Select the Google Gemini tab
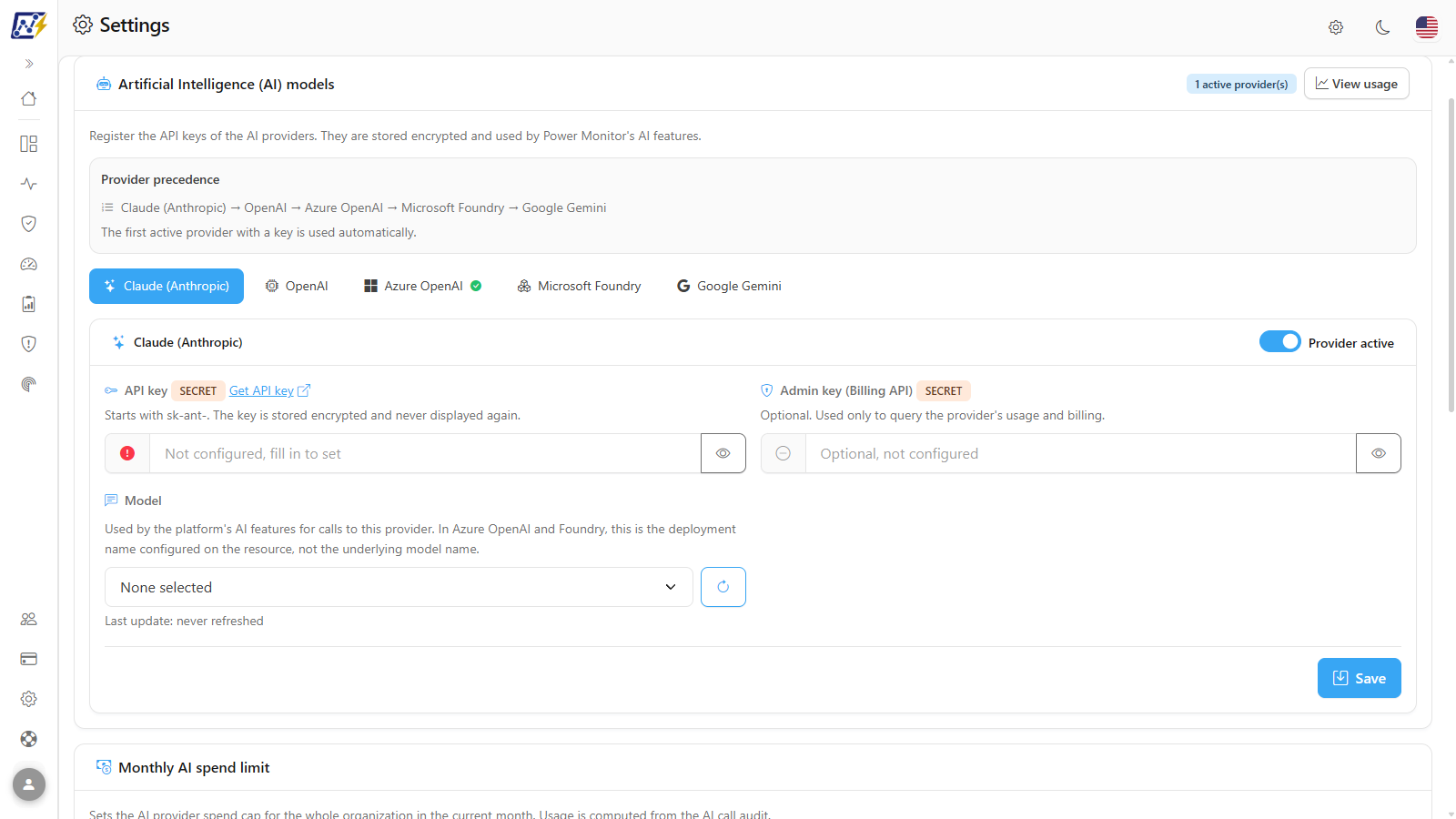This screenshot has height=819, width=1456. click(730, 286)
